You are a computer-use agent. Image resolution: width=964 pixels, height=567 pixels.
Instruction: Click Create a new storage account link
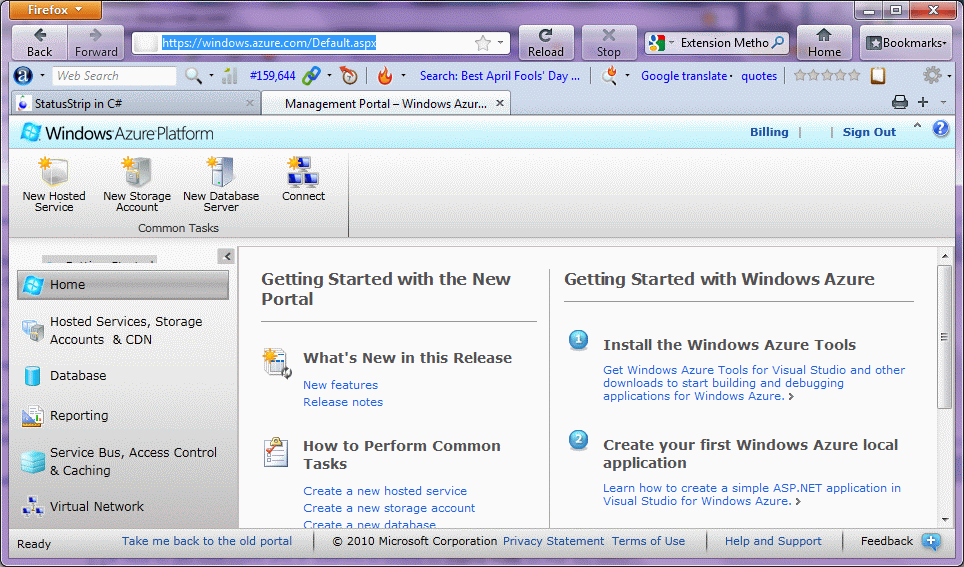click(x=389, y=508)
